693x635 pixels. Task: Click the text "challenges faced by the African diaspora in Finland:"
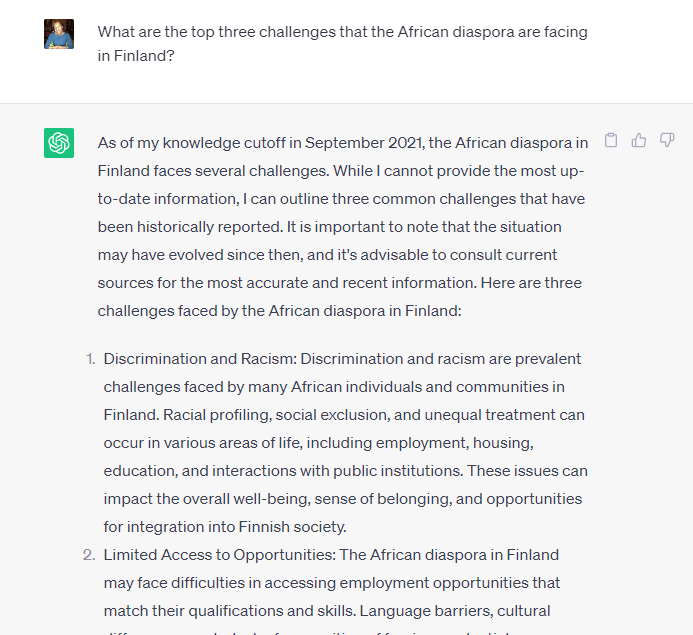point(279,311)
